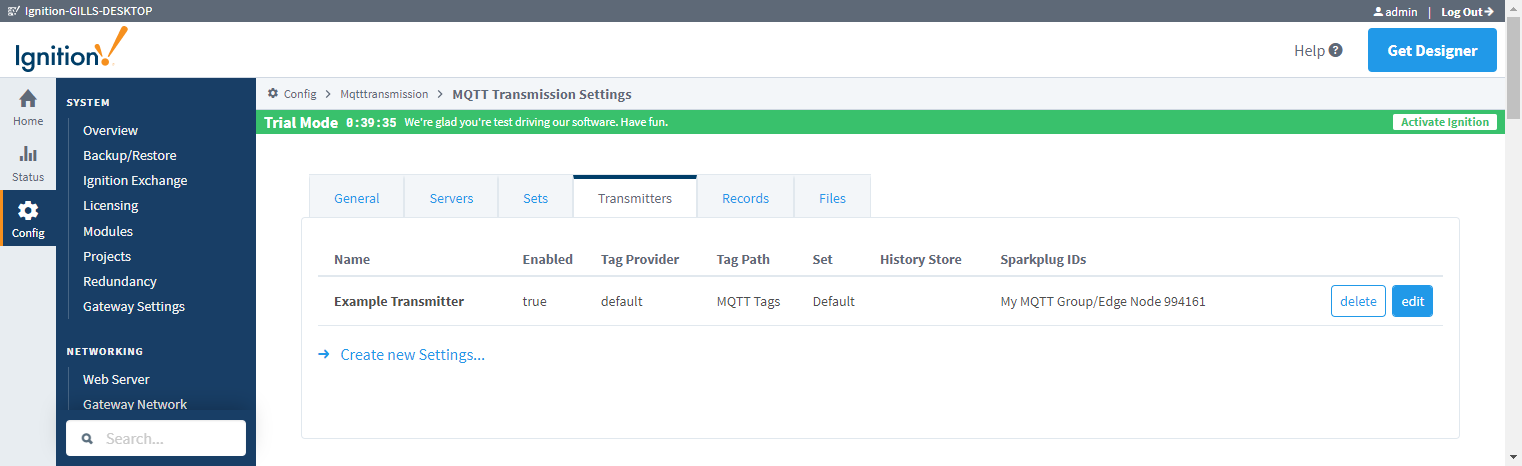Click the Help text link
Screen dimensions: 1522x466
coord(1309,50)
